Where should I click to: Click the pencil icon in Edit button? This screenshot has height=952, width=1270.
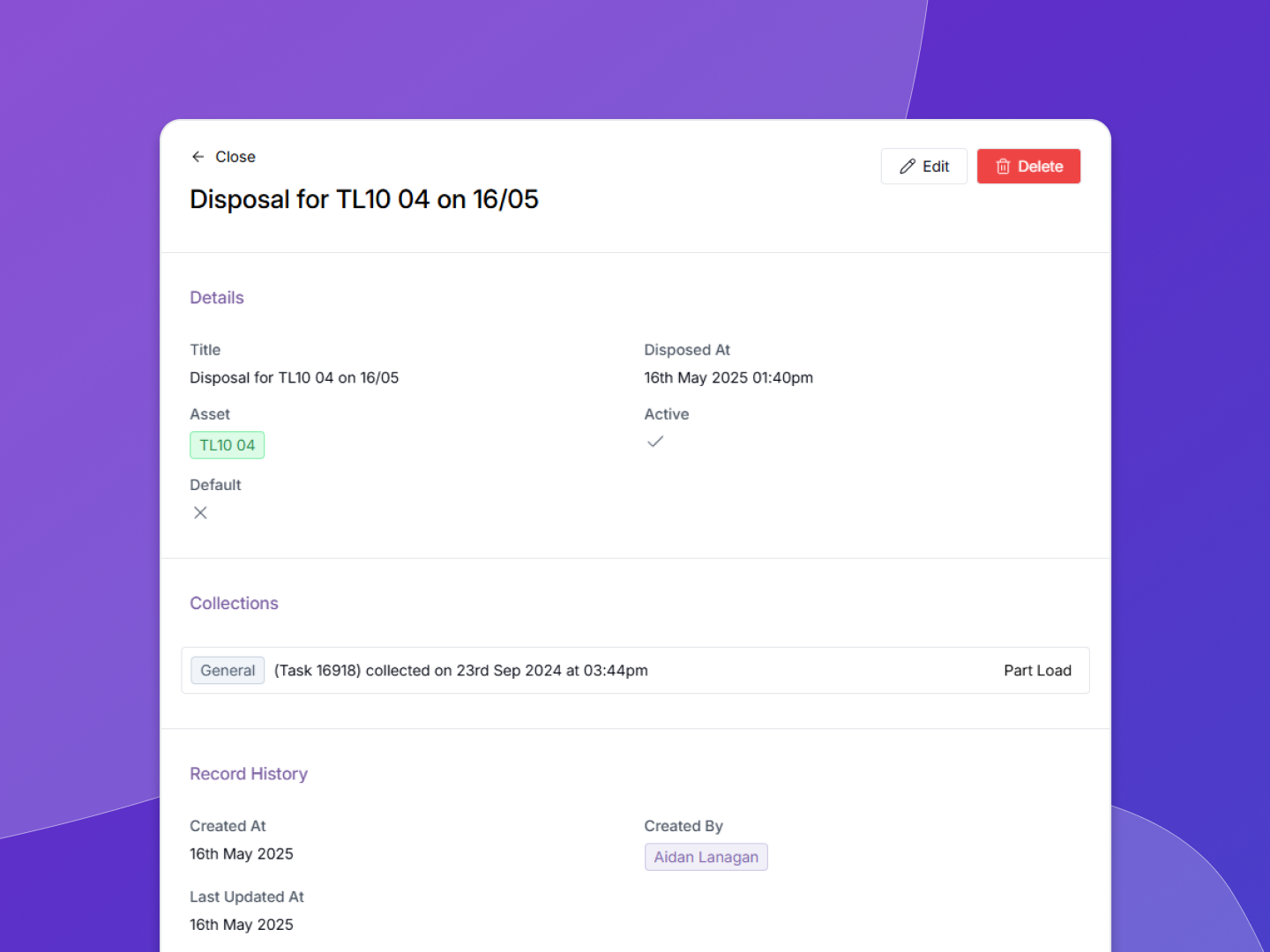click(907, 167)
